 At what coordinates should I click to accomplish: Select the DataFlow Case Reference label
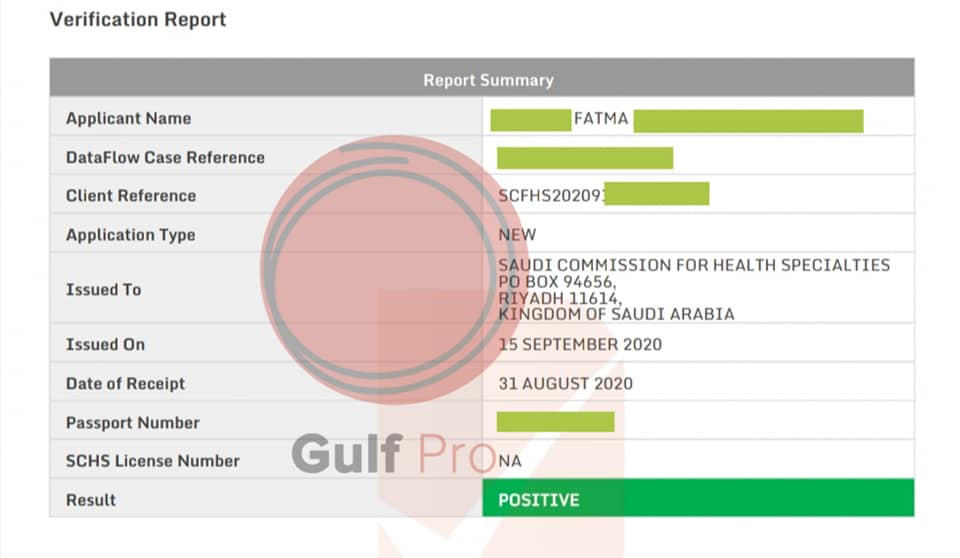(165, 157)
